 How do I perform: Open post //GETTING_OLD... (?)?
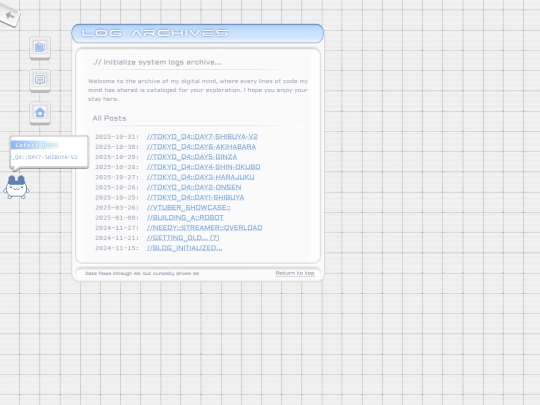(x=183, y=238)
